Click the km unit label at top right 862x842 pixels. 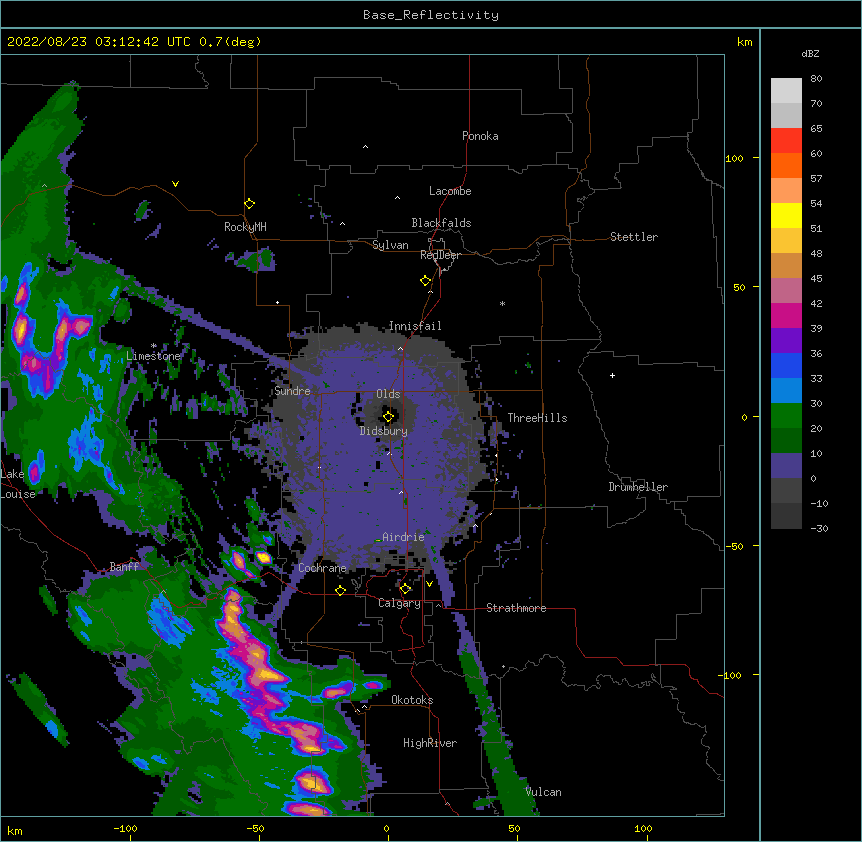745,42
